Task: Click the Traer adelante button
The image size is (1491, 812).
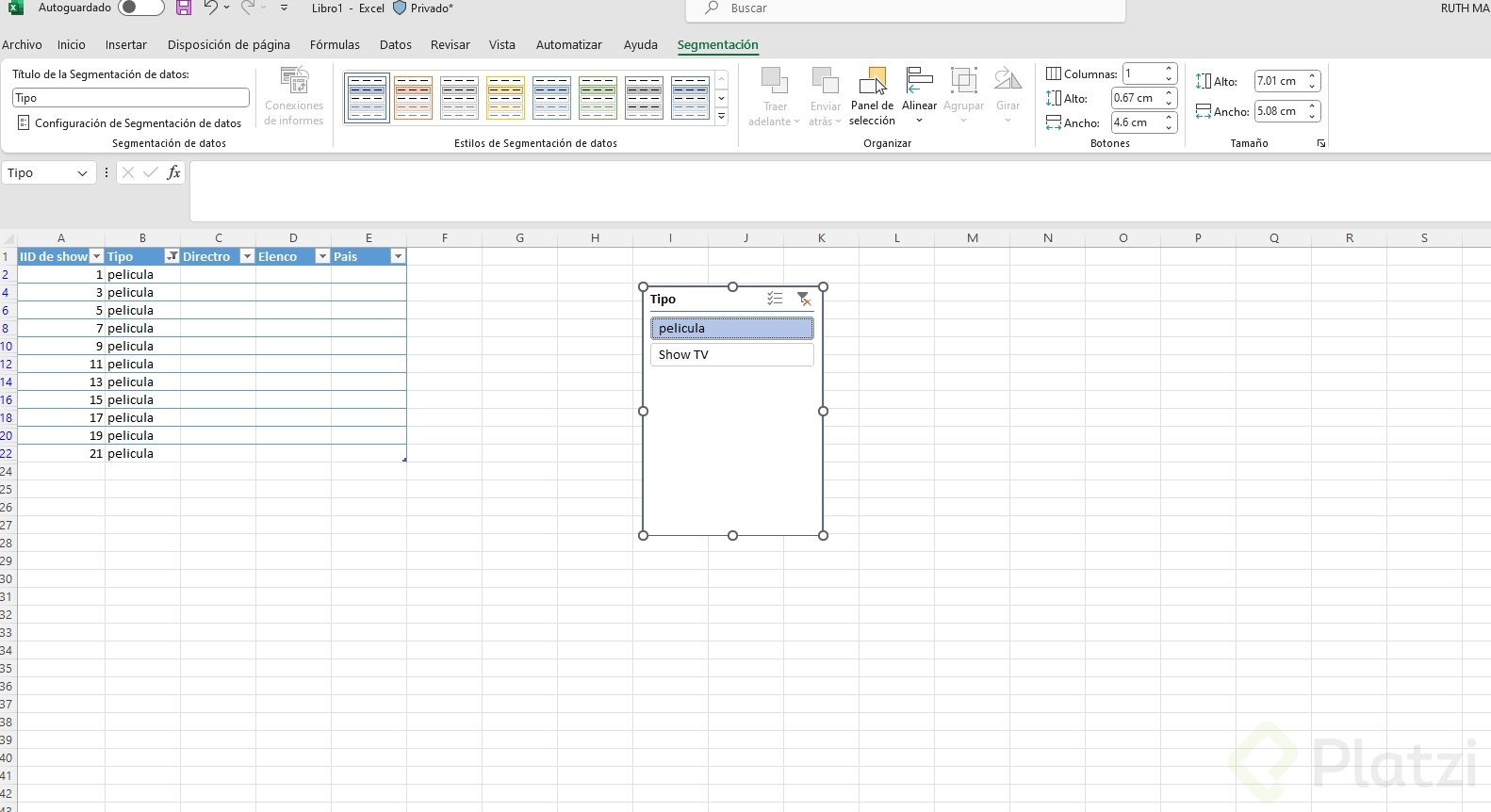Action: point(775,96)
